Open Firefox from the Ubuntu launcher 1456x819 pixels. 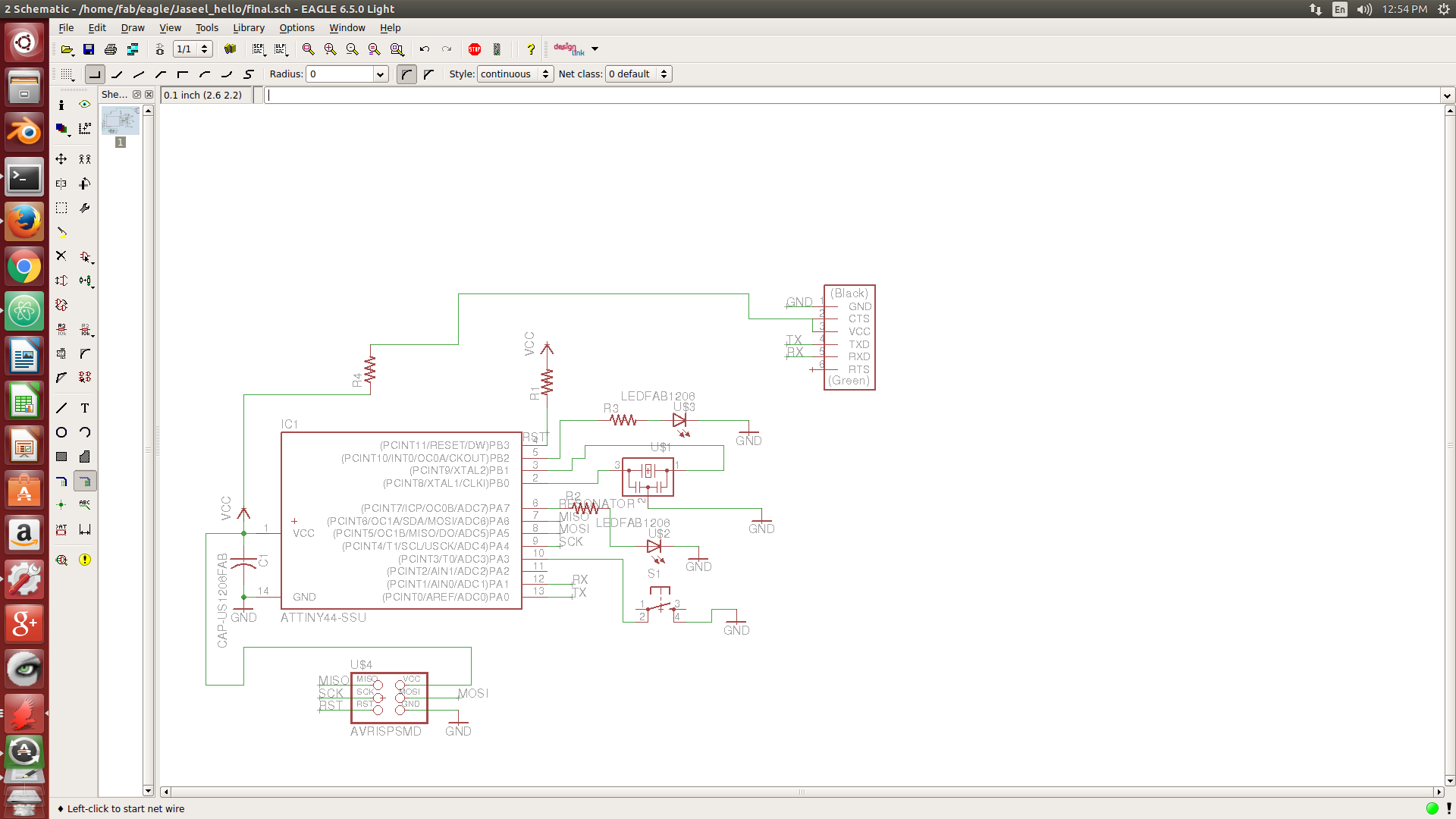click(x=24, y=222)
